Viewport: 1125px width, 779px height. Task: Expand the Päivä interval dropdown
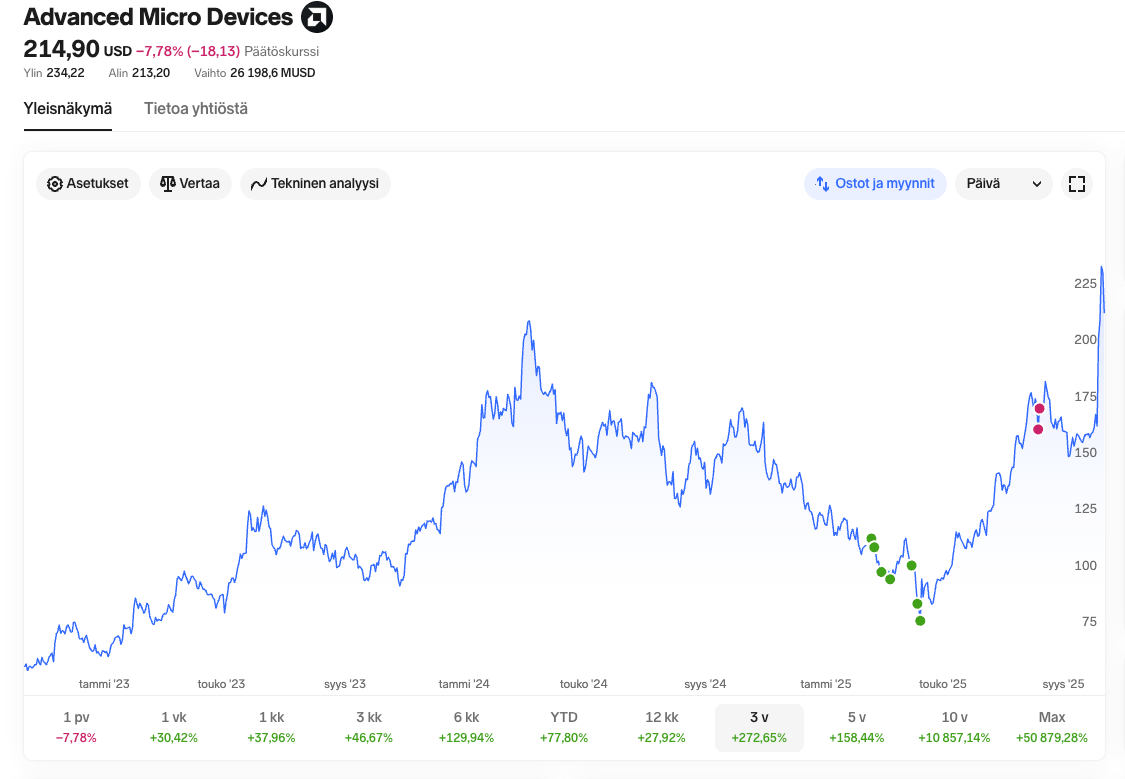pyautogui.click(x=1003, y=184)
